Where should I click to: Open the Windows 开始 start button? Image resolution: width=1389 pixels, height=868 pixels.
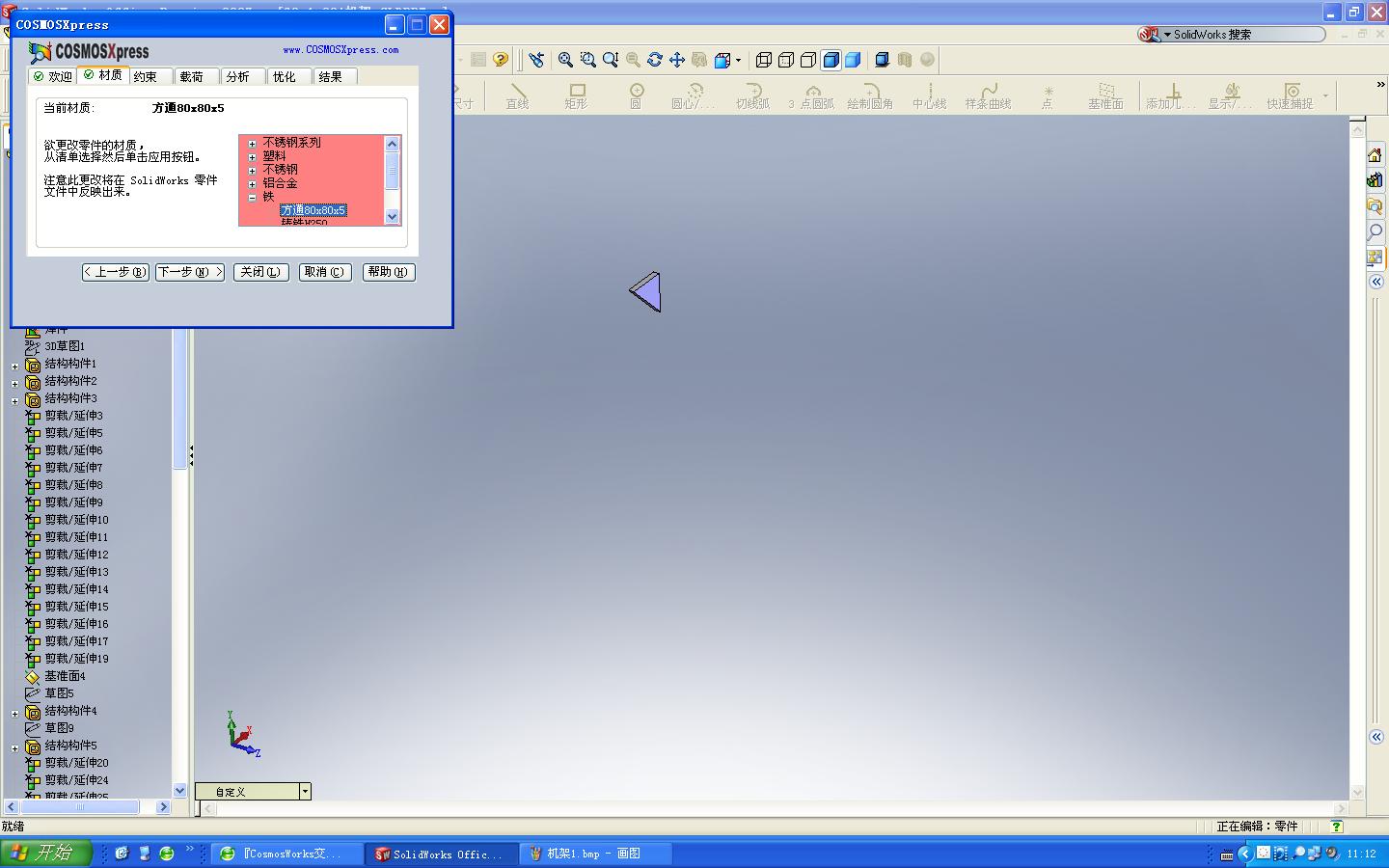[46, 853]
